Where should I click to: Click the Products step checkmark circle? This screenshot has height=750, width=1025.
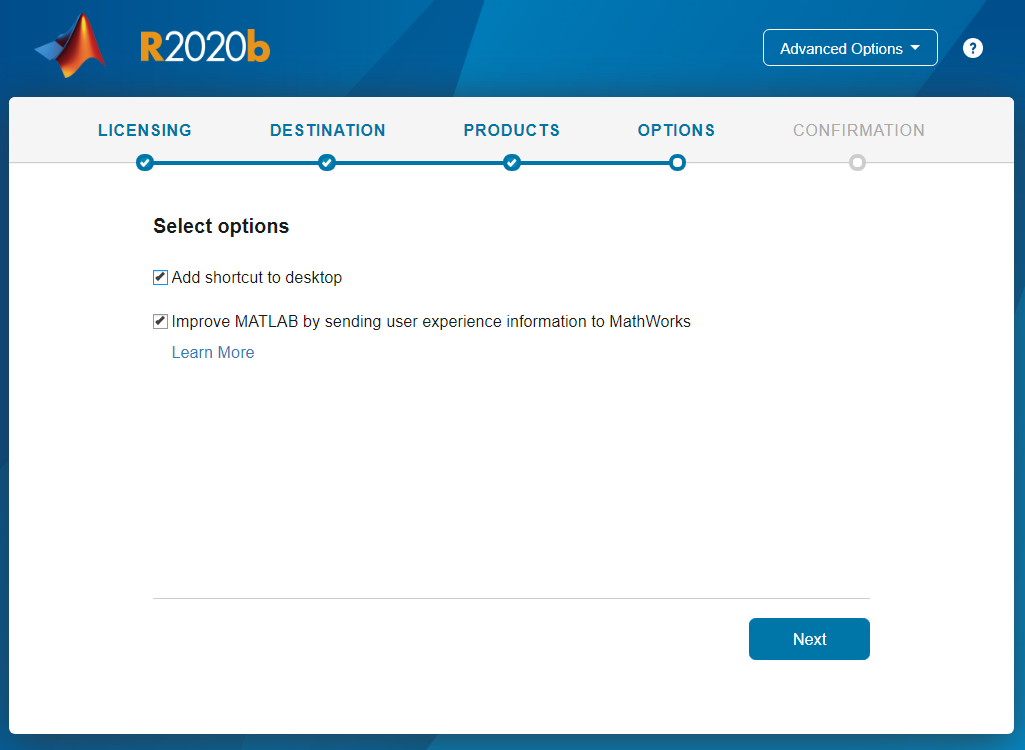pos(512,162)
